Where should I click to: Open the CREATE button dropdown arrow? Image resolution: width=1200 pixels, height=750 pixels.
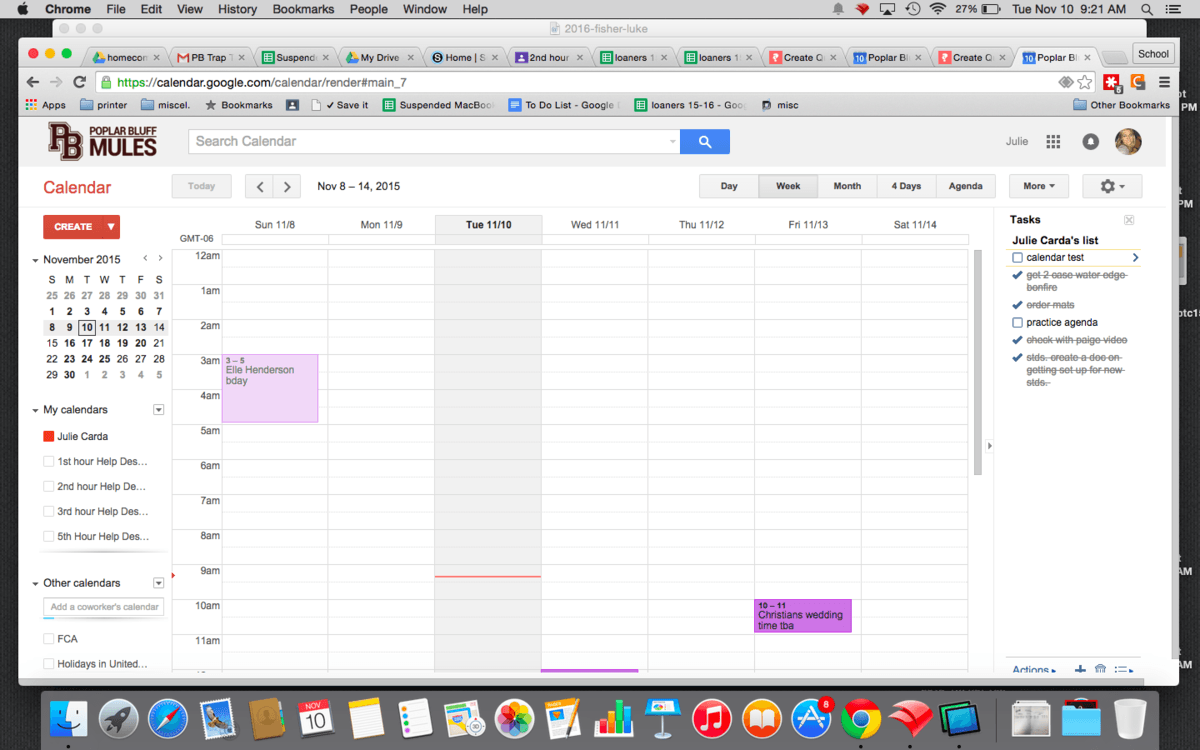tap(111, 227)
